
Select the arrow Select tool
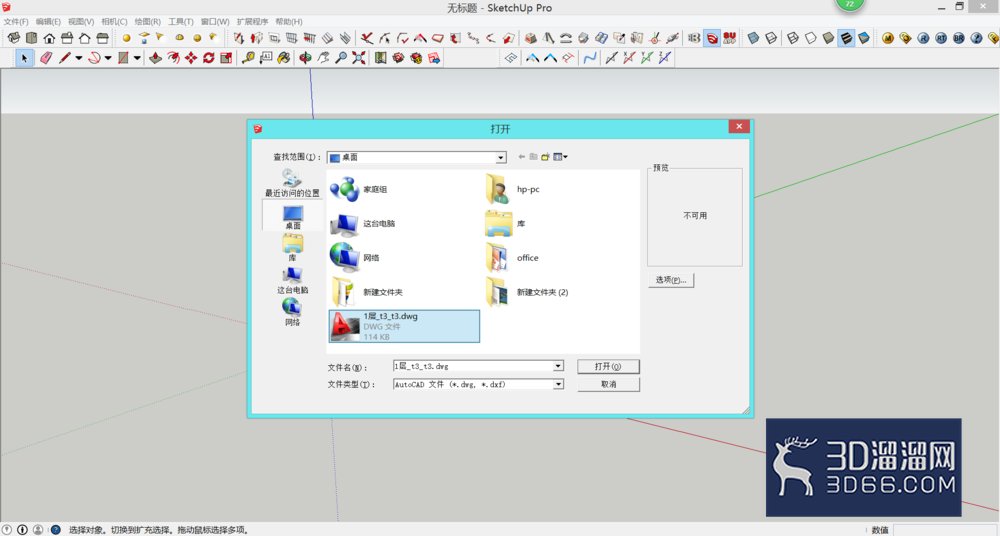pos(24,58)
